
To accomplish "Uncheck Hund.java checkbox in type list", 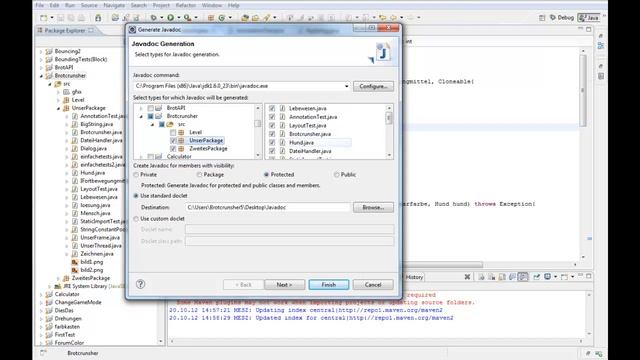I will [272, 142].
